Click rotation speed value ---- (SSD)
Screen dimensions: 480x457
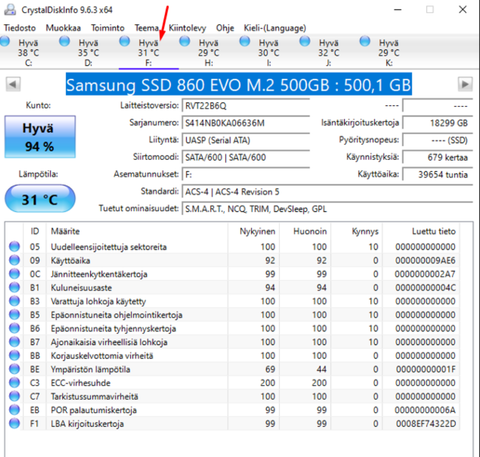pyautogui.click(x=438, y=140)
